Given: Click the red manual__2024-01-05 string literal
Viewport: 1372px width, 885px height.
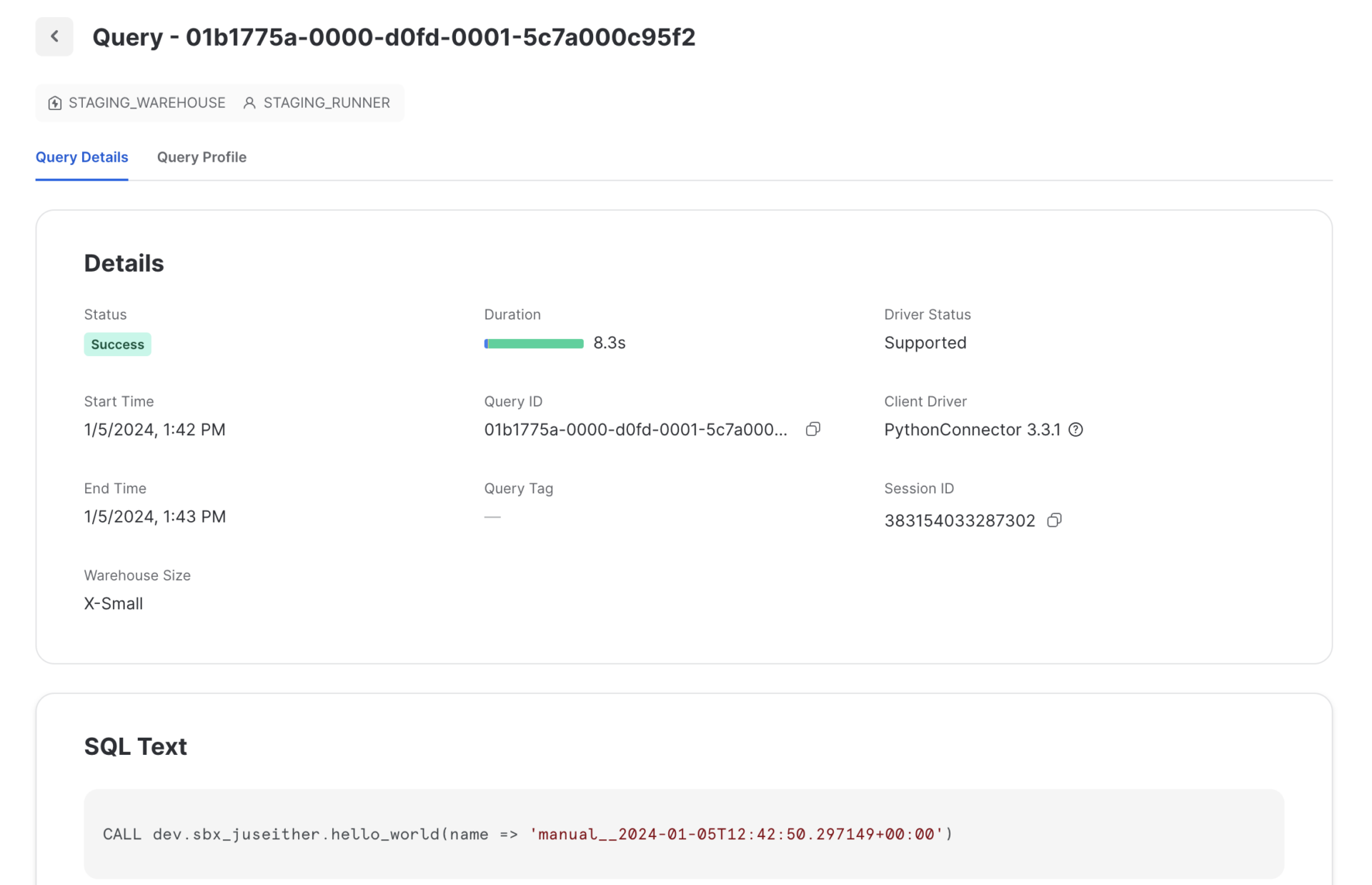Looking at the screenshot, I should click(737, 834).
